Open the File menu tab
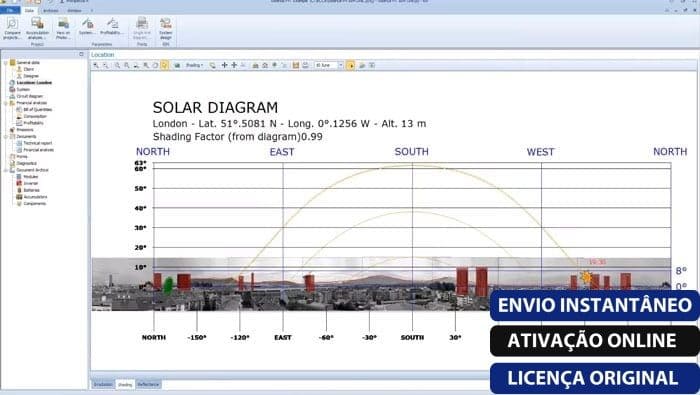Viewport: 700px width, 395px height. click(10, 10)
